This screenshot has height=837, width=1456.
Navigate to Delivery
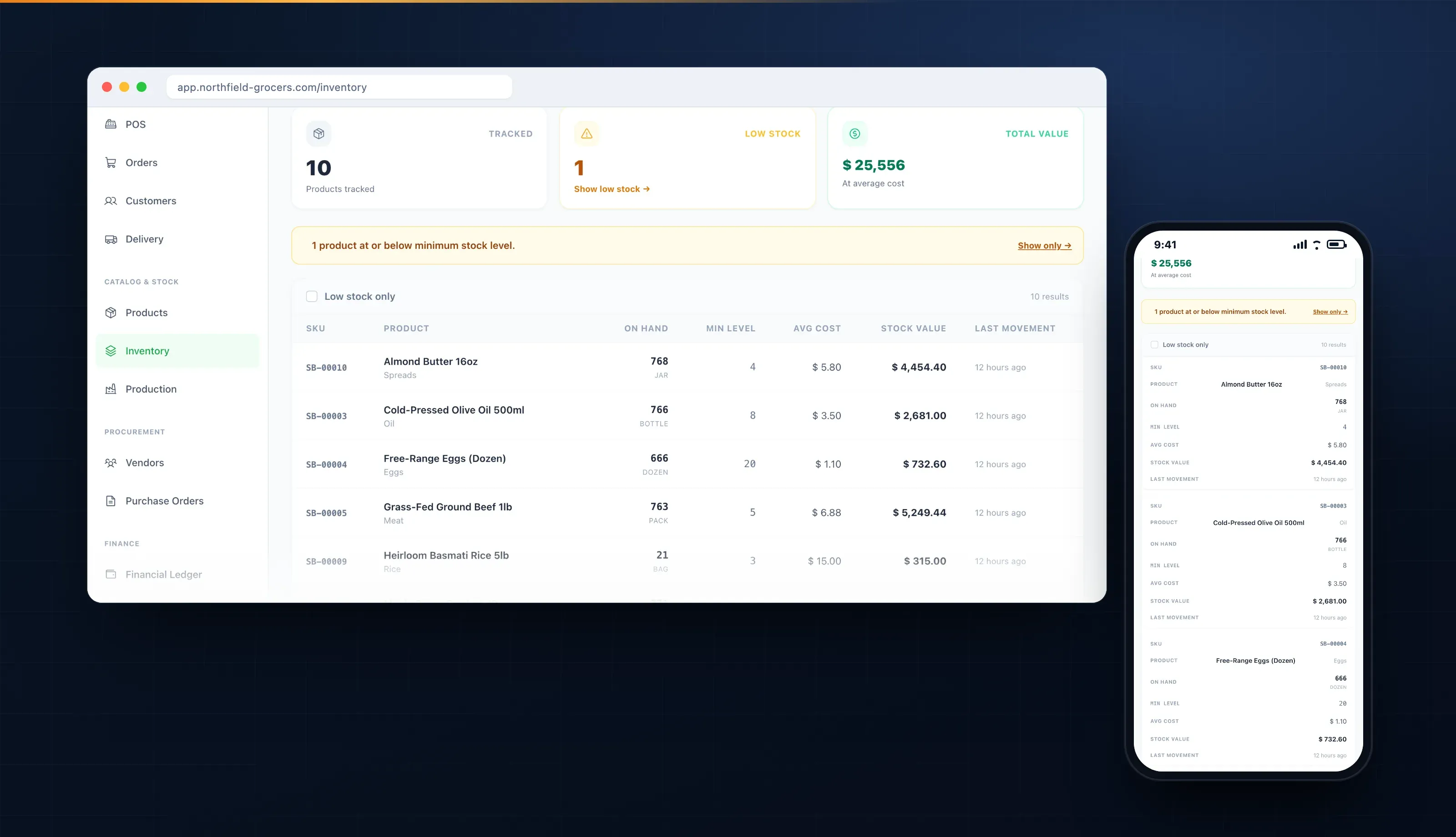pyautogui.click(x=177, y=239)
